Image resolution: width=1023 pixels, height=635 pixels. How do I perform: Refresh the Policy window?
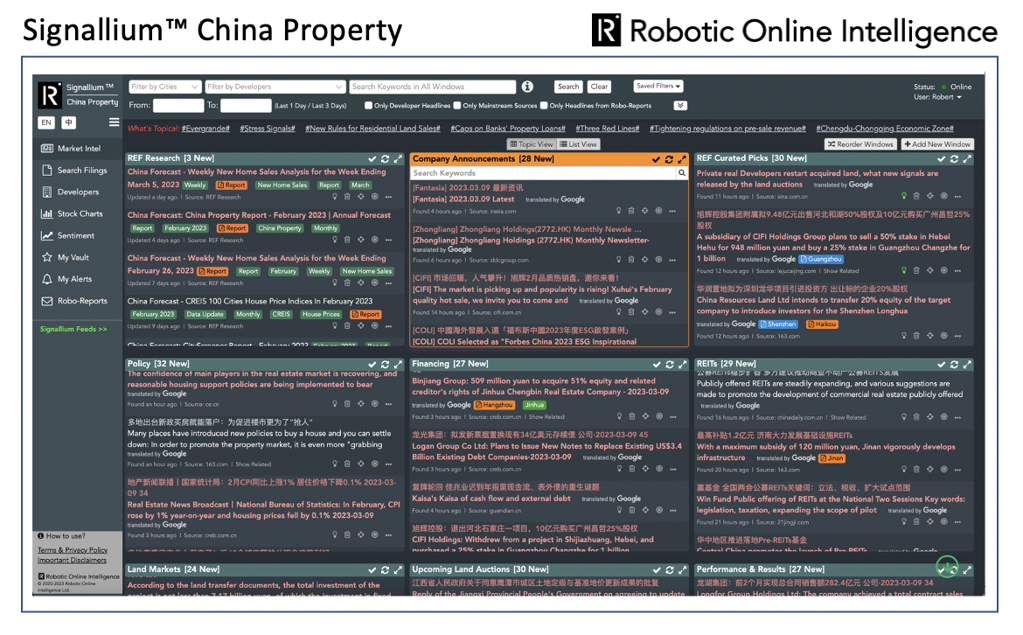[x=385, y=364]
